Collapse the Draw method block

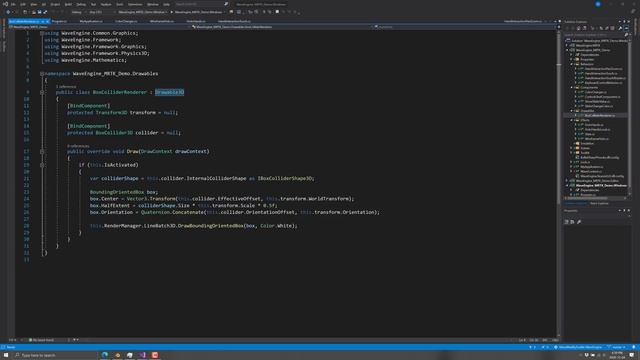[x=42, y=151]
